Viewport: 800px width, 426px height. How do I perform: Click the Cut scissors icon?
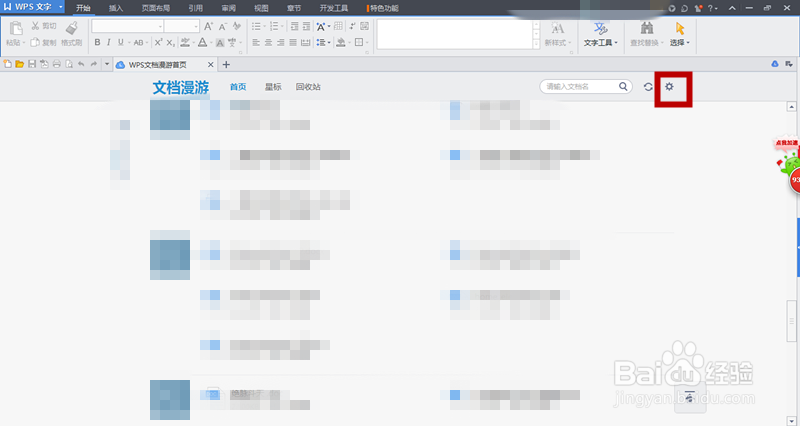[x=35, y=26]
